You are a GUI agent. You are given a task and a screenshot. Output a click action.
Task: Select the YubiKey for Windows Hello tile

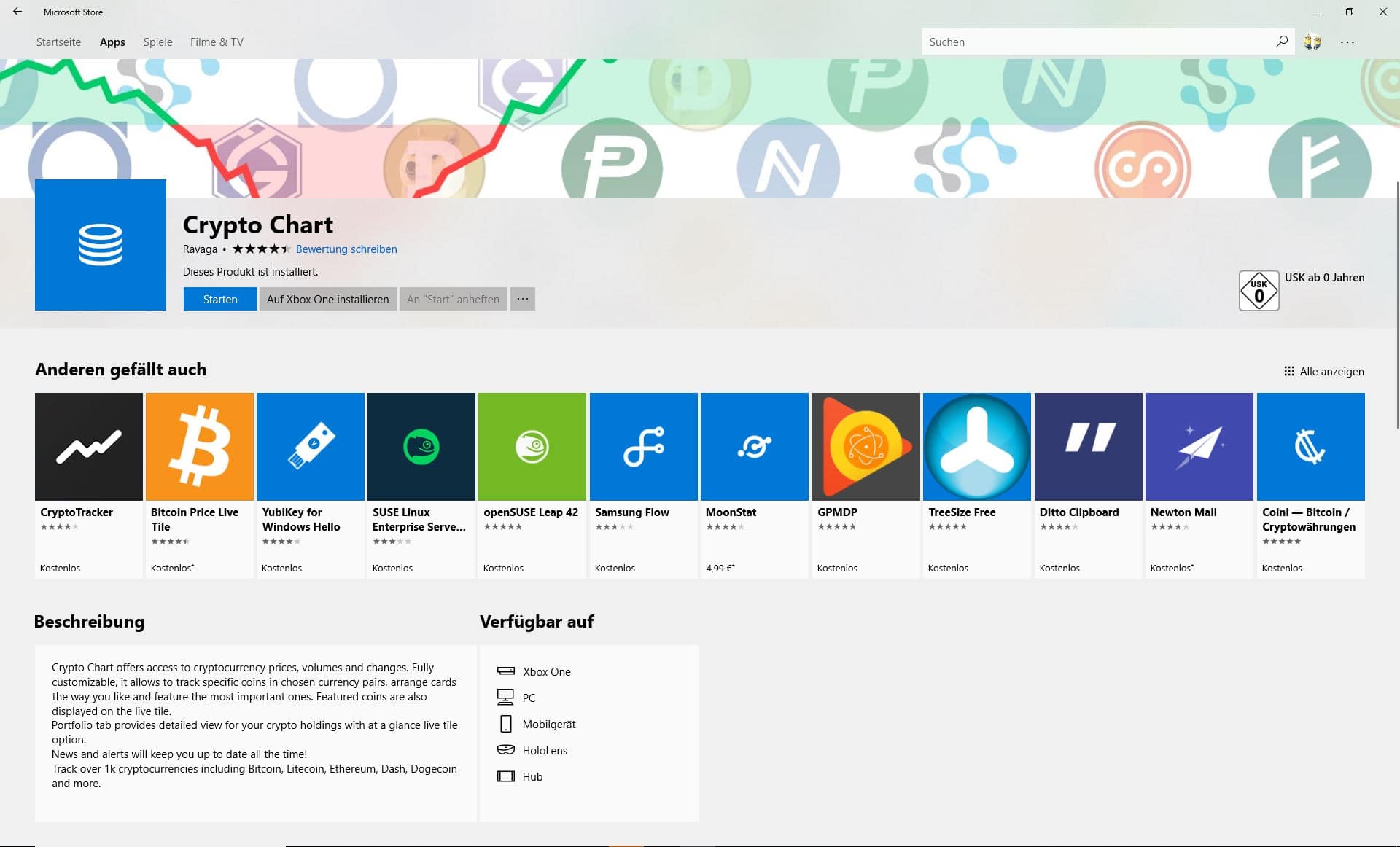click(311, 447)
